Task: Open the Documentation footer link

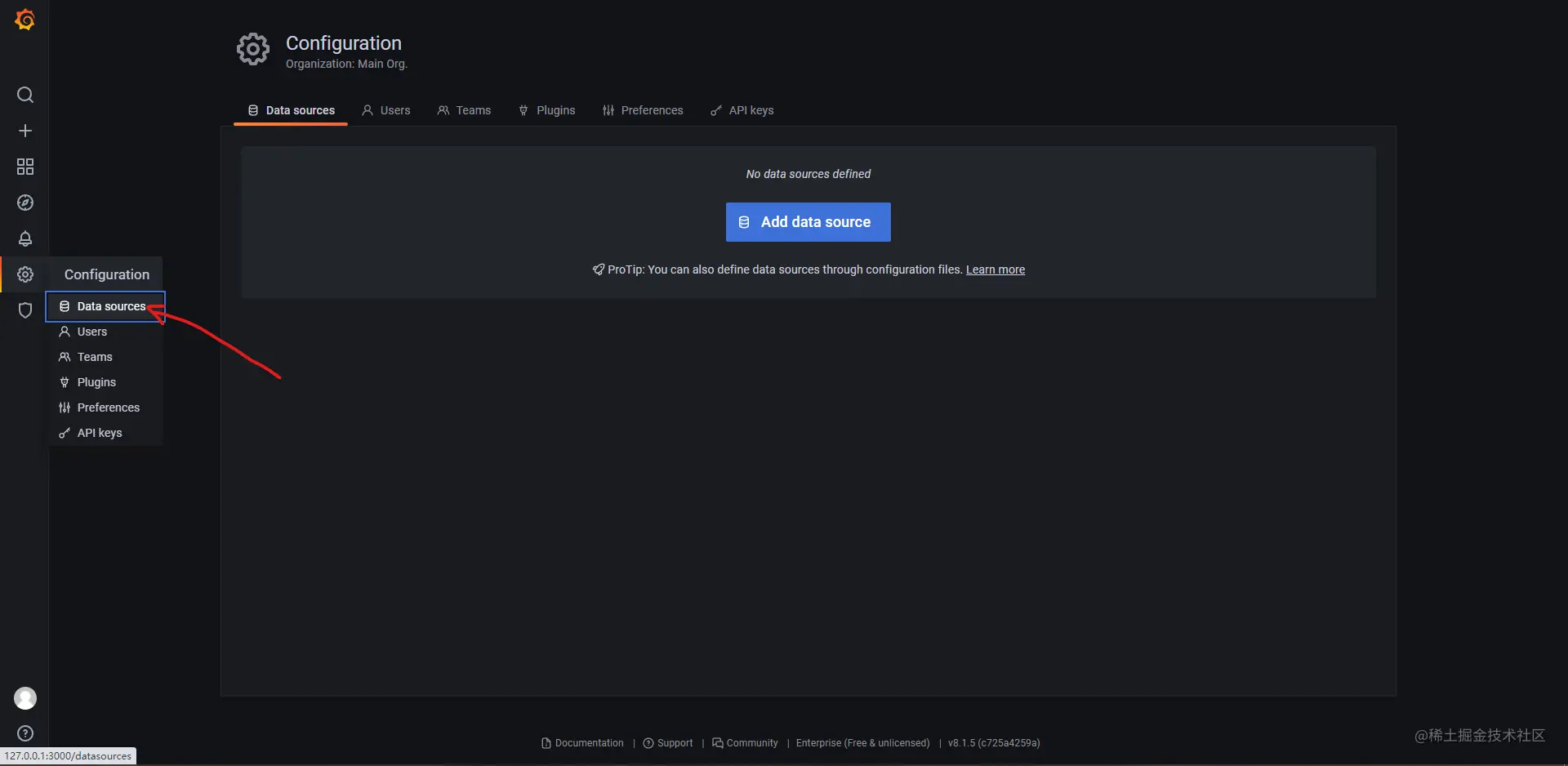Action: coord(582,743)
